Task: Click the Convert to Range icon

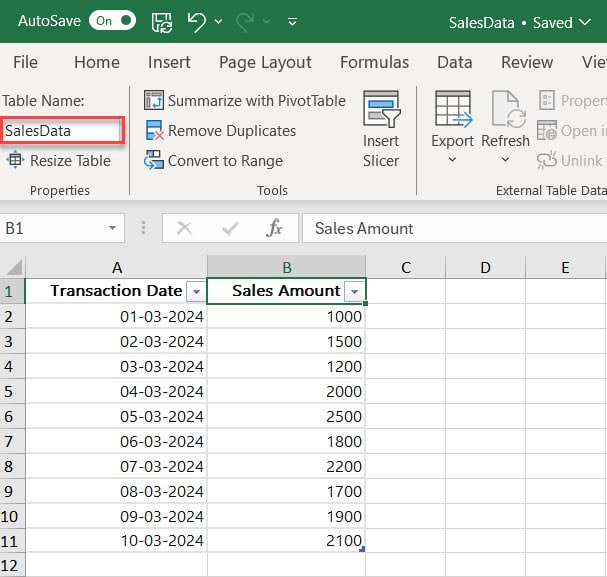Action: click(154, 160)
